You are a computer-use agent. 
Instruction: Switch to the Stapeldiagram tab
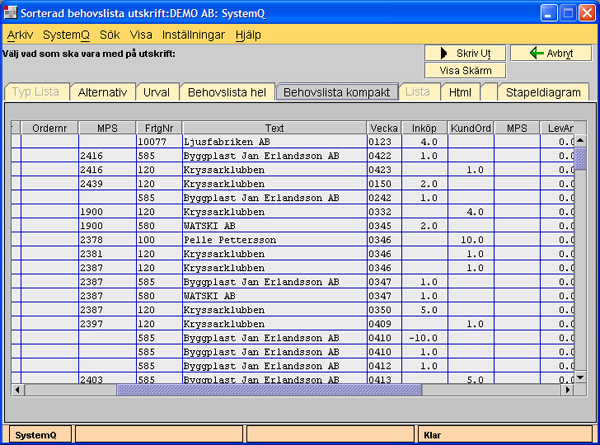pos(543,92)
